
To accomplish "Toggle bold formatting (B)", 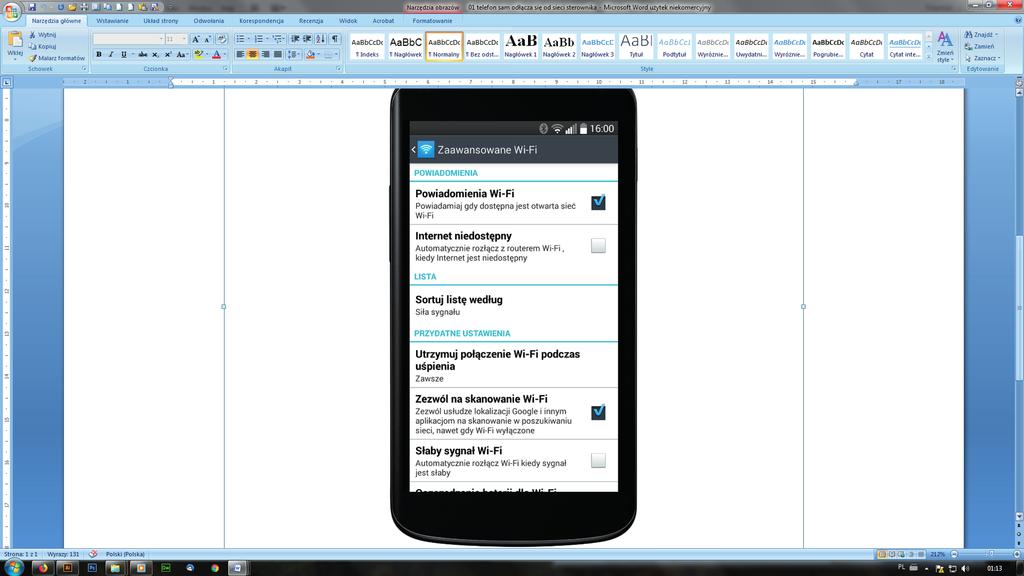I will (x=99, y=54).
